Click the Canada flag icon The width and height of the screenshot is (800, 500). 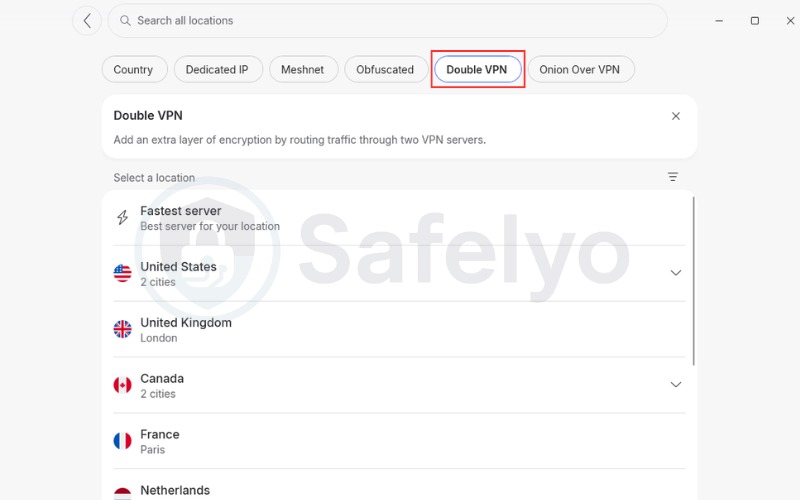tap(122, 385)
